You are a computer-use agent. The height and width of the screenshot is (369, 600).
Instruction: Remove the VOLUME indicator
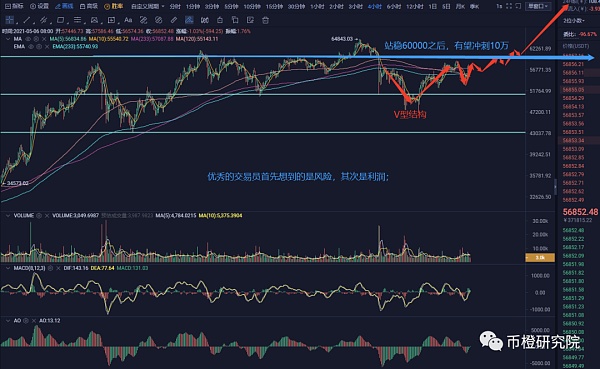[x=47, y=216]
